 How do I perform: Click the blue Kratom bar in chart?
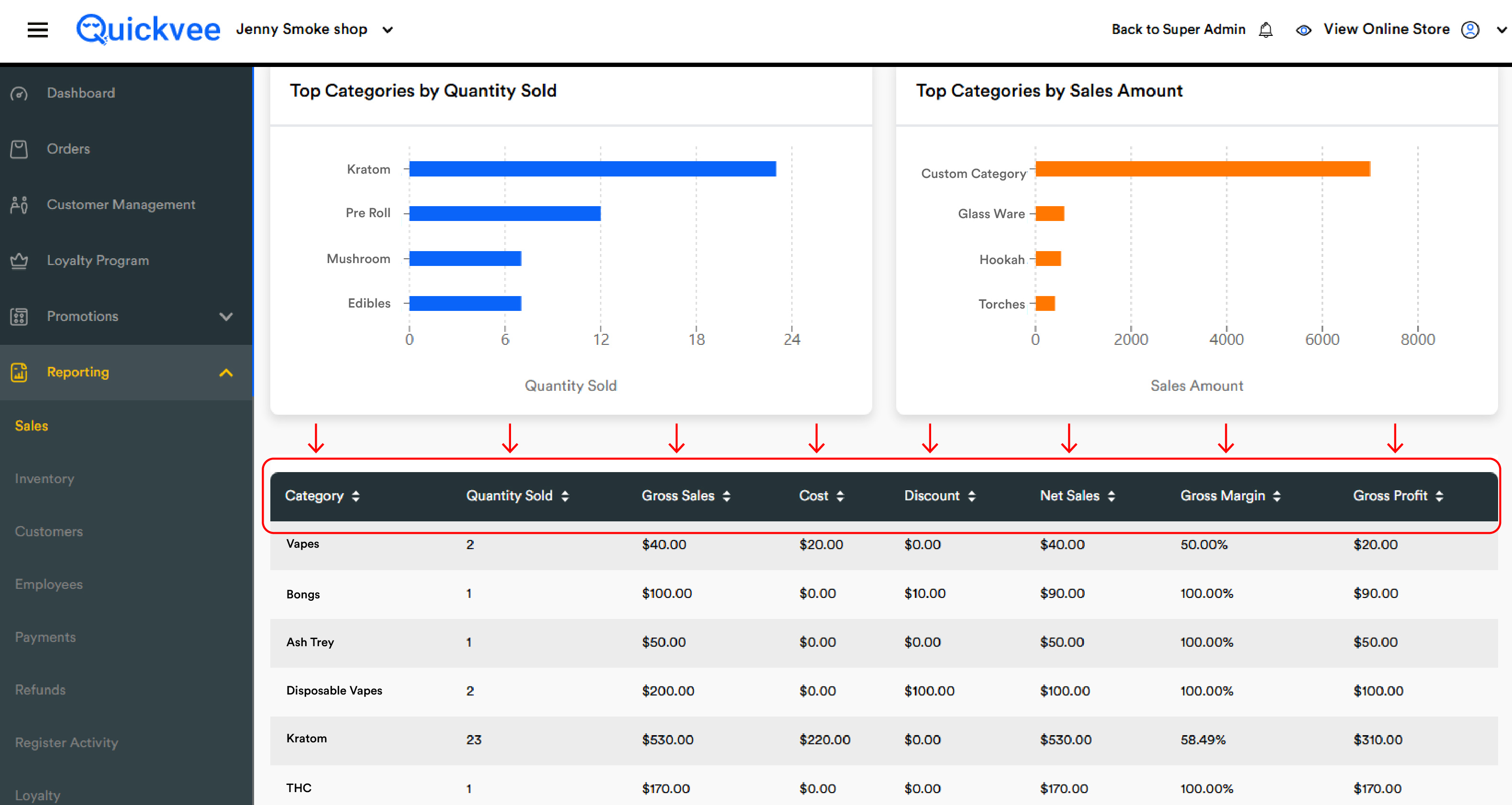click(x=592, y=169)
